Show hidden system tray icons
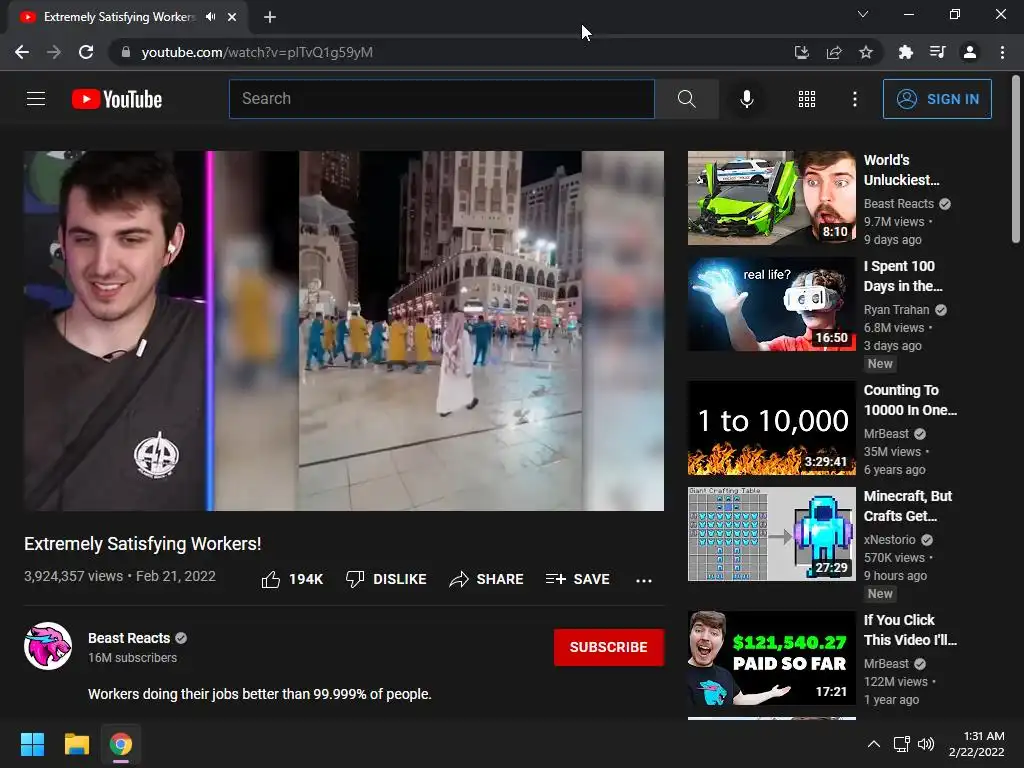1024x768 pixels. point(873,744)
